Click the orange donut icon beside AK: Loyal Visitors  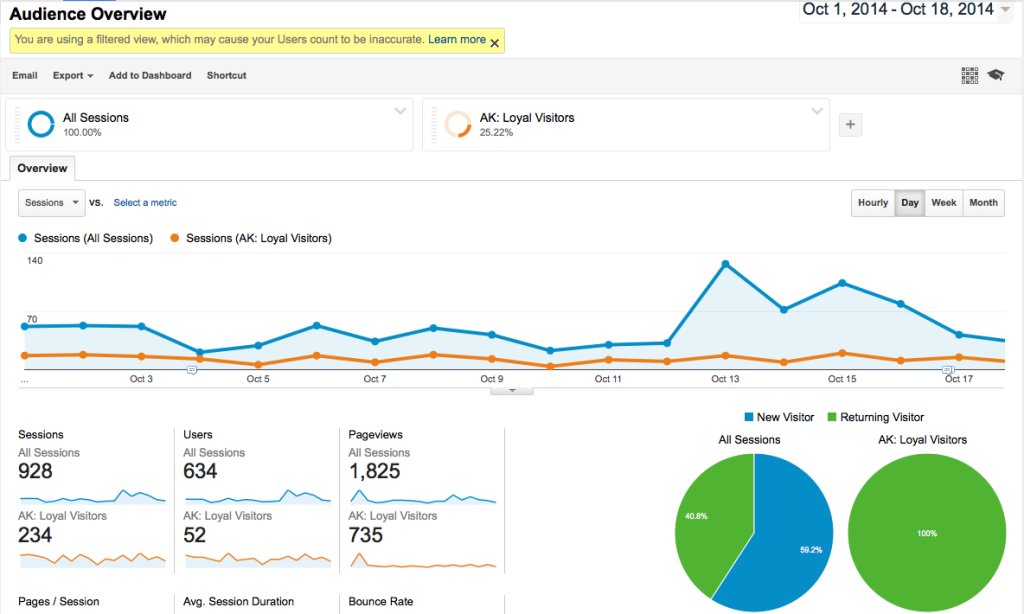[458, 124]
